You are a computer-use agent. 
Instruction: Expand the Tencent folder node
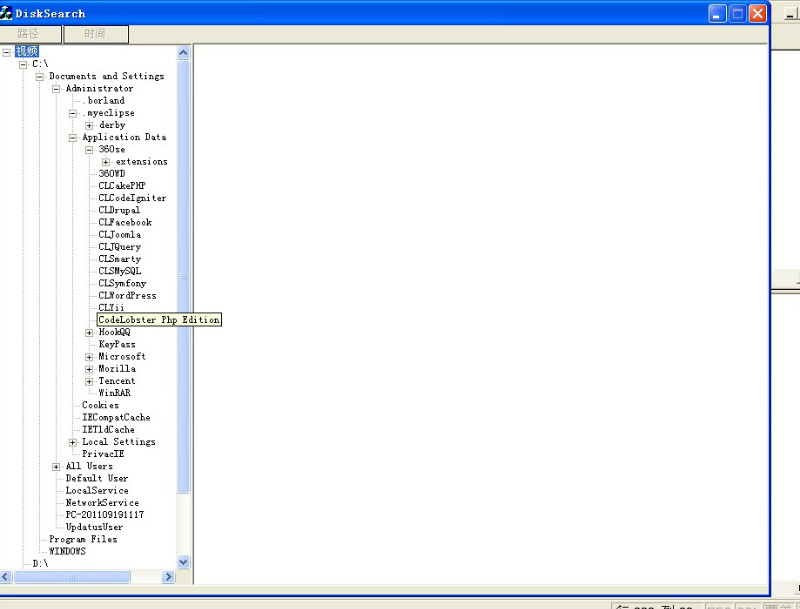coord(89,382)
